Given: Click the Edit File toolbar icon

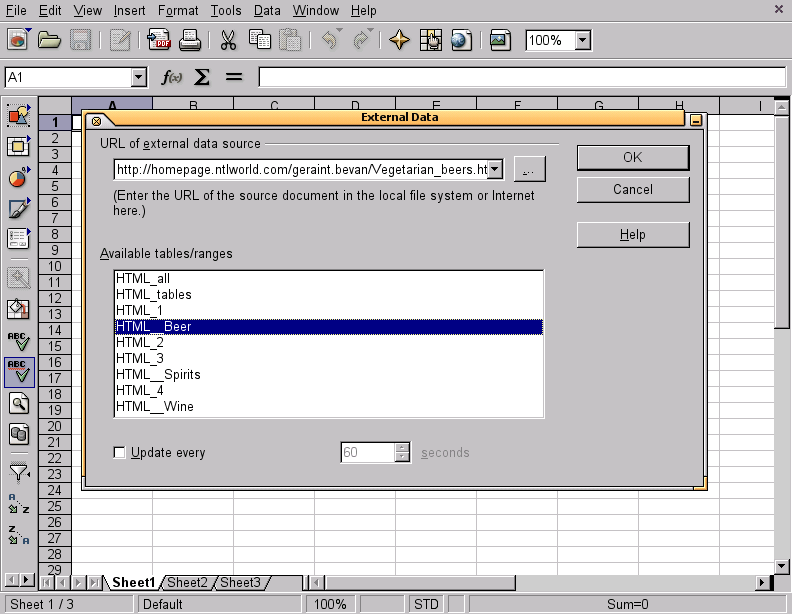Looking at the screenshot, I should [120, 40].
